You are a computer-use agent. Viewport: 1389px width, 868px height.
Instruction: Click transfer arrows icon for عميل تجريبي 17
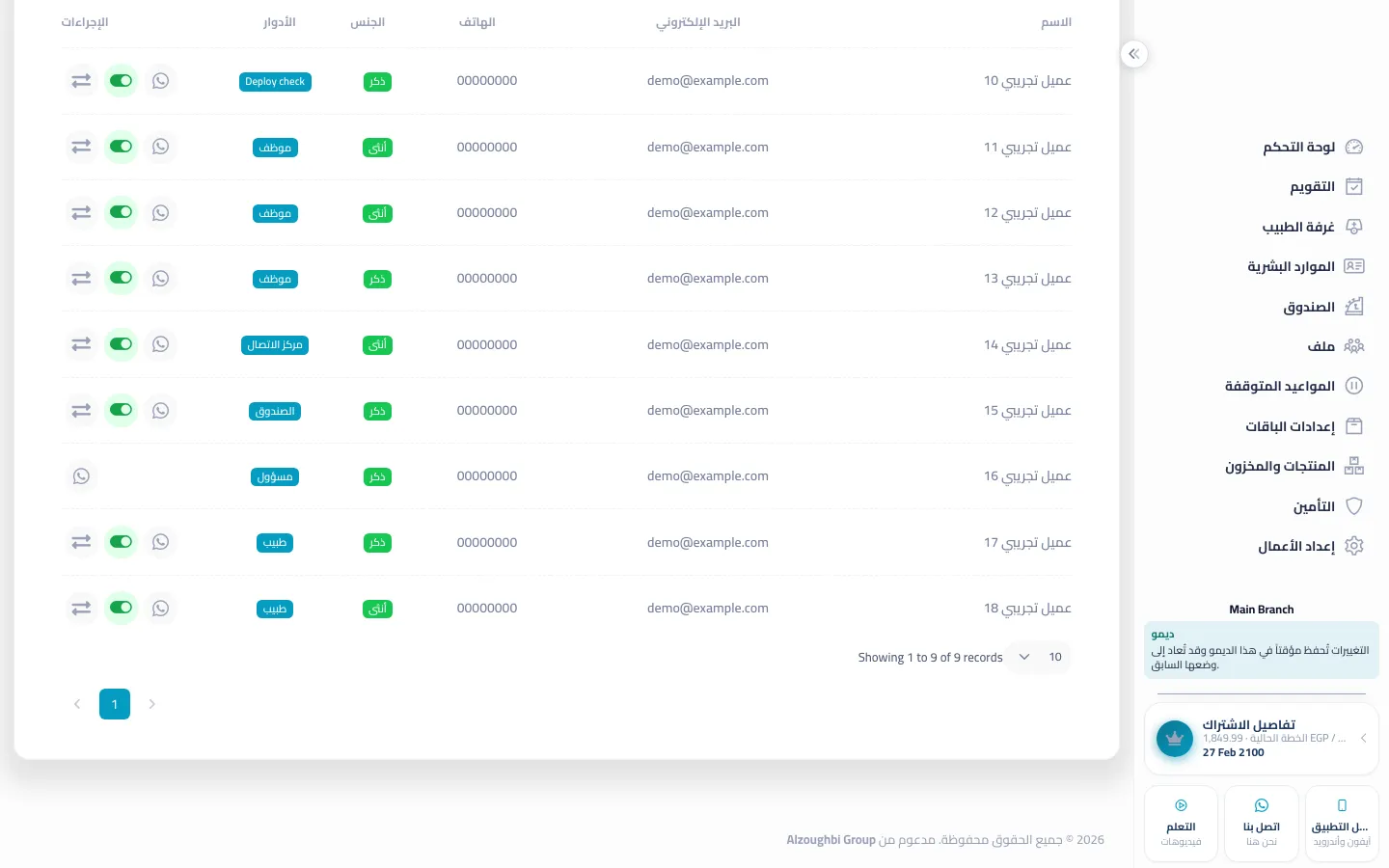(x=81, y=542)
